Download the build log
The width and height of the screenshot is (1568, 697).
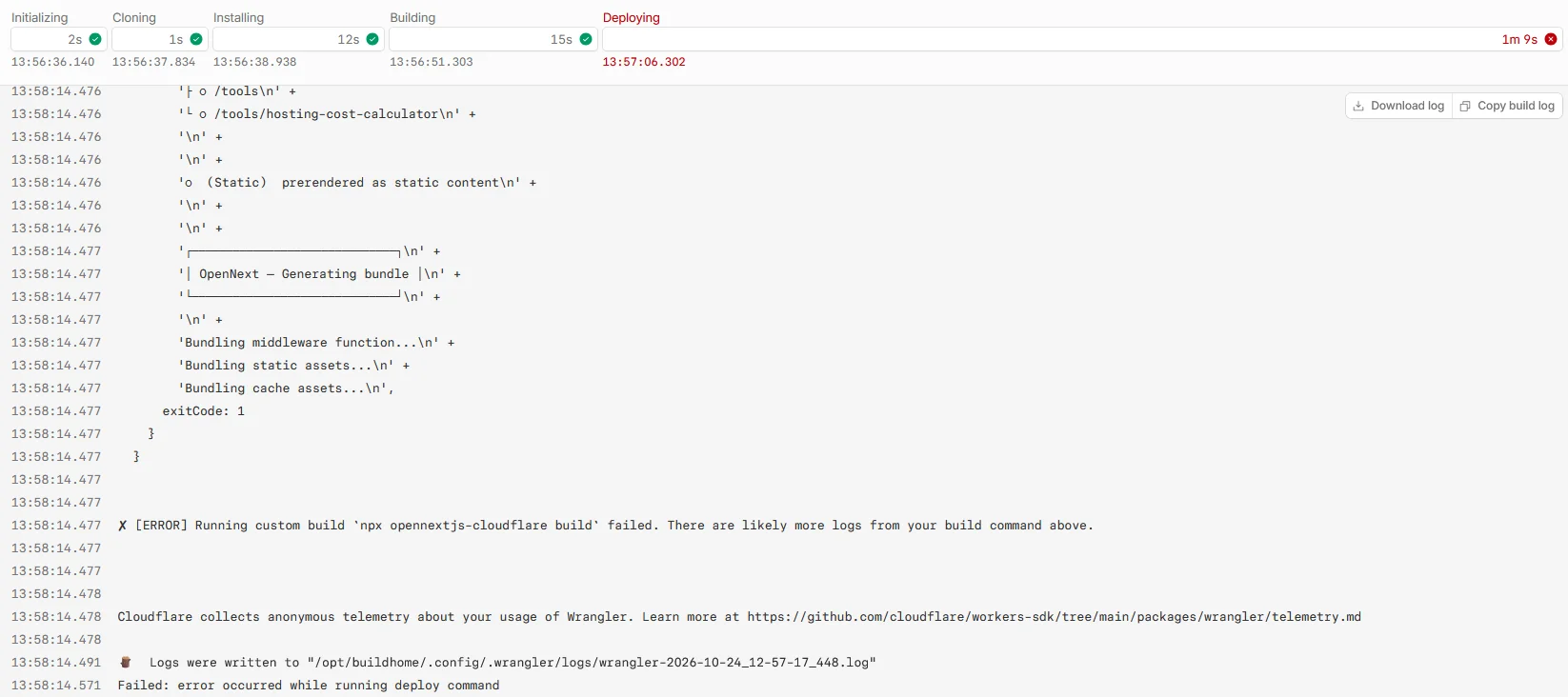tap(1398, 106)
